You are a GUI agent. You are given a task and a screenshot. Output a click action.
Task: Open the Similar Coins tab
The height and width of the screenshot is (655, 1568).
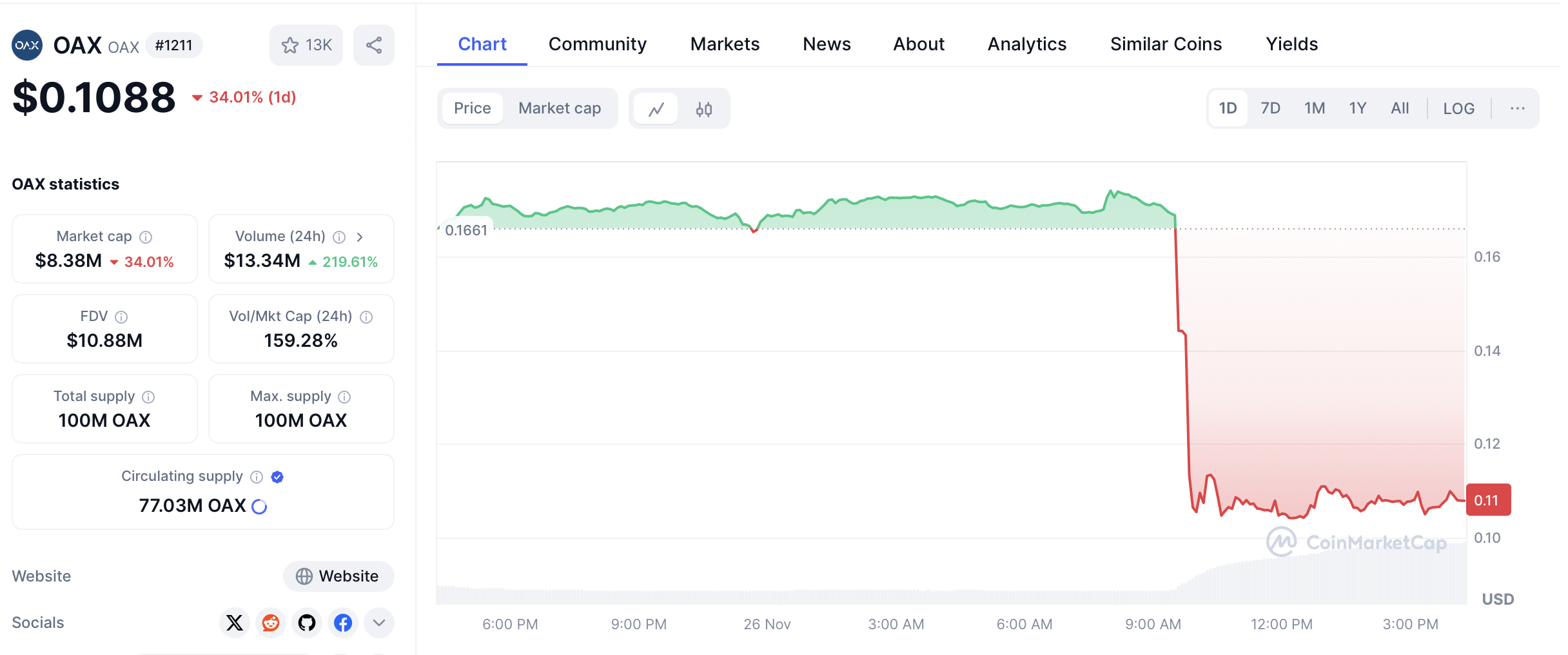click(x=1166, y=44)
